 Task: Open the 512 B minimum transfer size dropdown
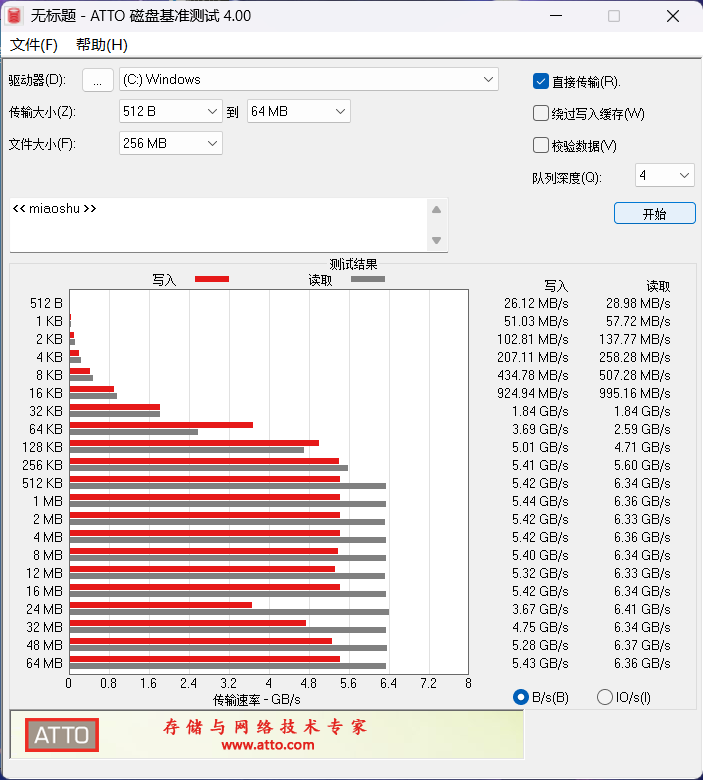tap(171, 111)
